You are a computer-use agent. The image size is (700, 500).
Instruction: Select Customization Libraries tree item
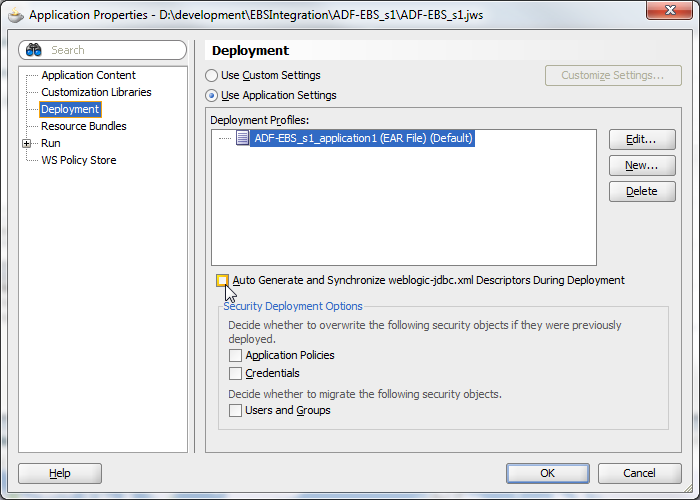pyautogui.click(x=96, y=92)
